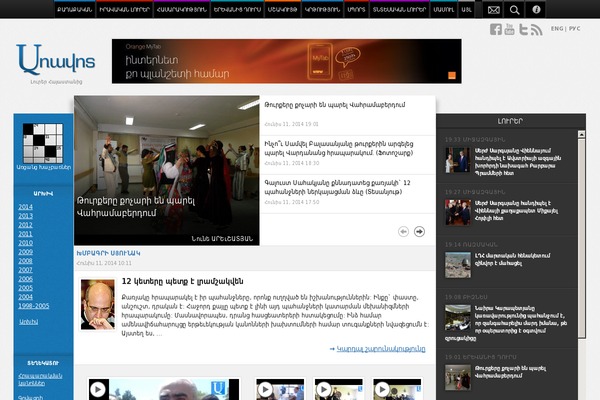Image resolution: width=600 pixels, height=400 pixels.
Task: Open the 2010 archive link
Action: pos(26,243)
